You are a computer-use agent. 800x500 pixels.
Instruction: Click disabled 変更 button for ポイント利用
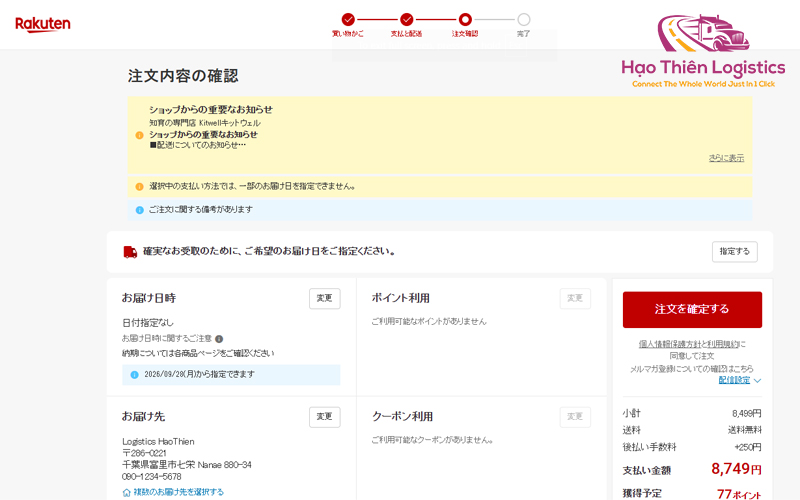[x=575, y=298]
